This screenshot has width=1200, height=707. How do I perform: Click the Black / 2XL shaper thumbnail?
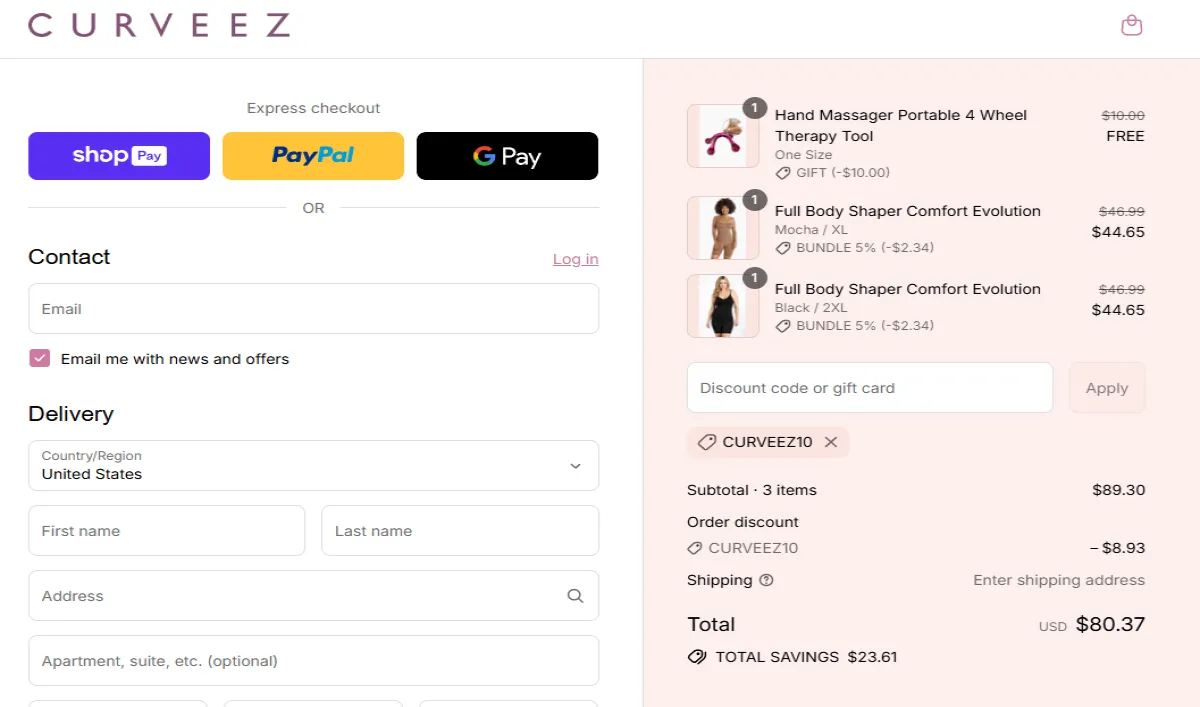pyautogui.click(x=722, y=306)
